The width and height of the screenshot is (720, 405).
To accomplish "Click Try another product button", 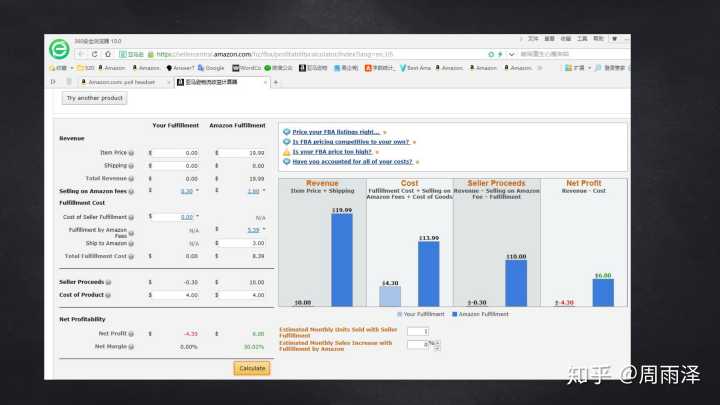I will [x=95, y=98].
